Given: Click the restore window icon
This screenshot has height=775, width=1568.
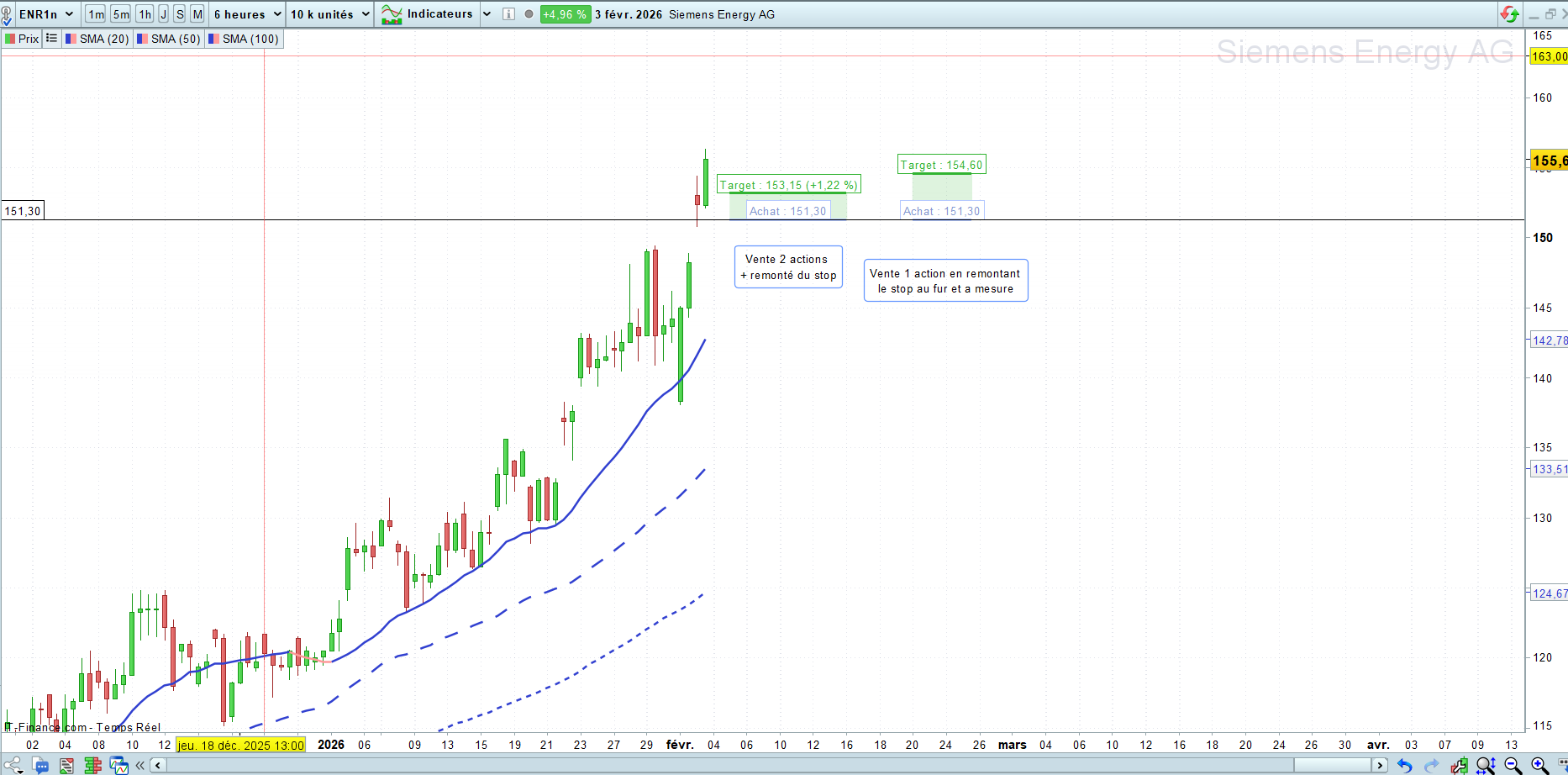Looking at the screenshot, I should [x=1550, y=14].
